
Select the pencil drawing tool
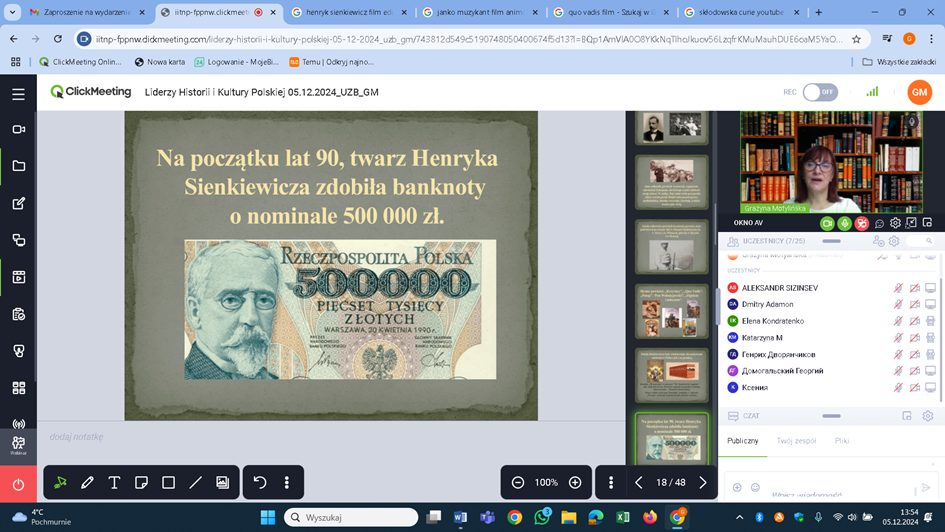click(x=87, y=483)
